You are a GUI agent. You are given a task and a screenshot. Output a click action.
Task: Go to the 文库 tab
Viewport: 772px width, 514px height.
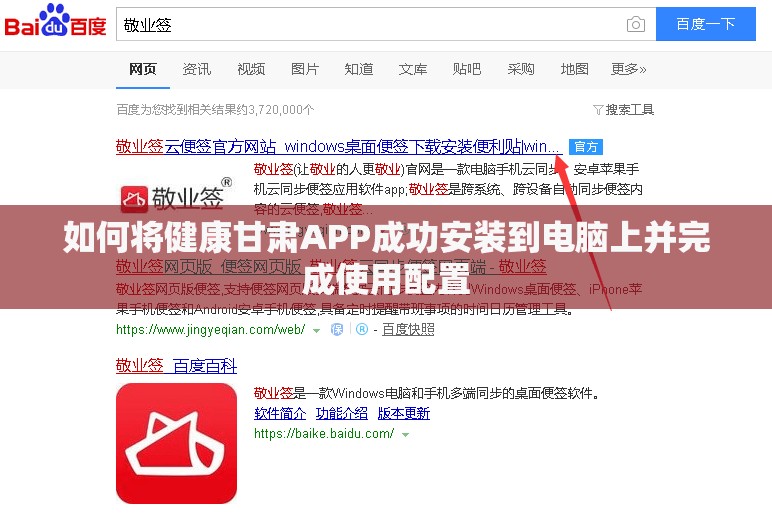[413, 69]
